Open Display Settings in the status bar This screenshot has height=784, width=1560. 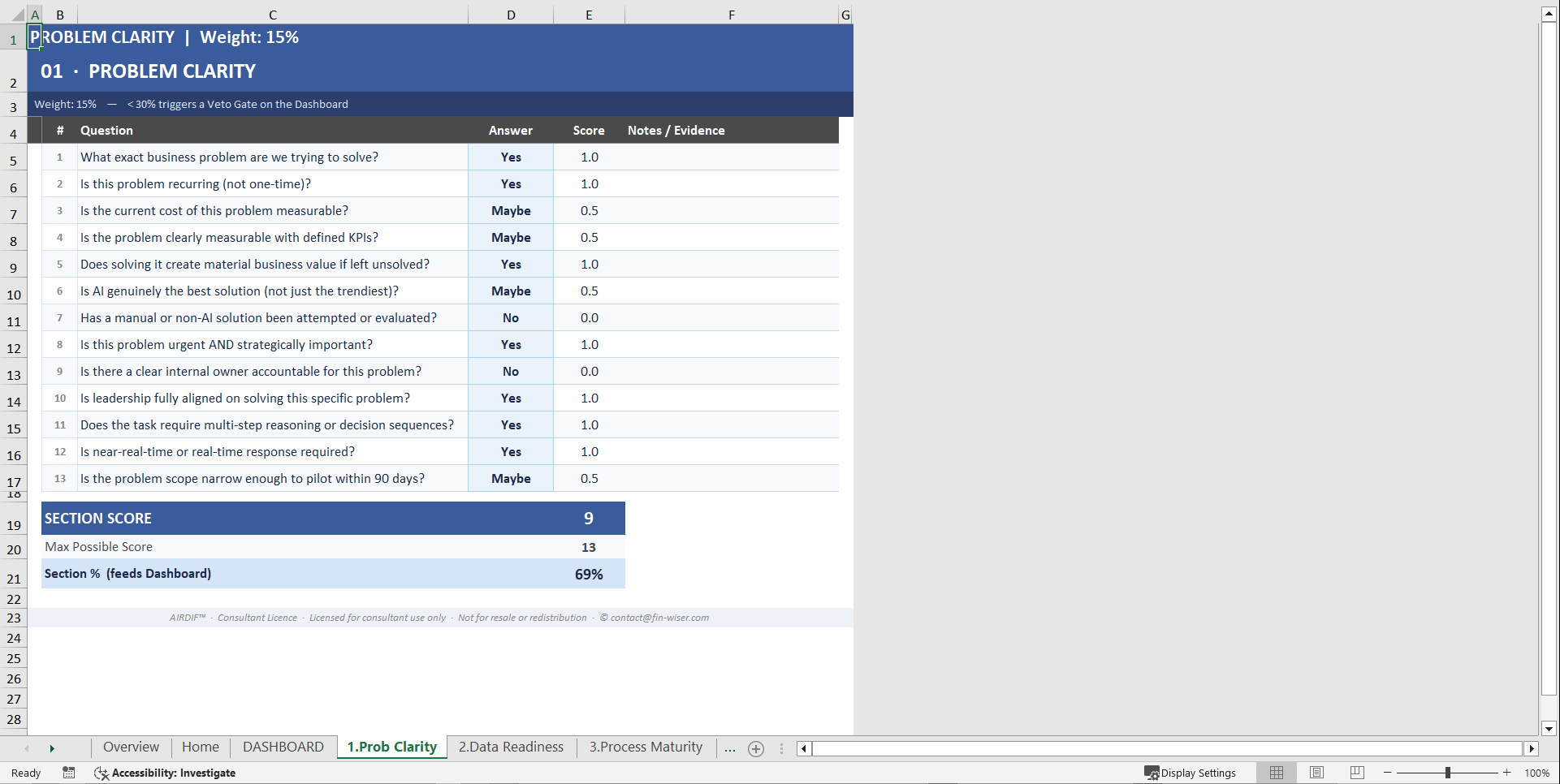[x=1190, y=773]
